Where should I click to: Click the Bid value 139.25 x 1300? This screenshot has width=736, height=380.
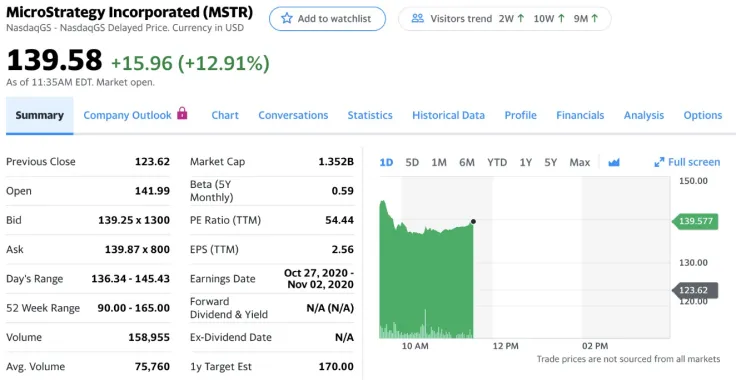[134, 220]
